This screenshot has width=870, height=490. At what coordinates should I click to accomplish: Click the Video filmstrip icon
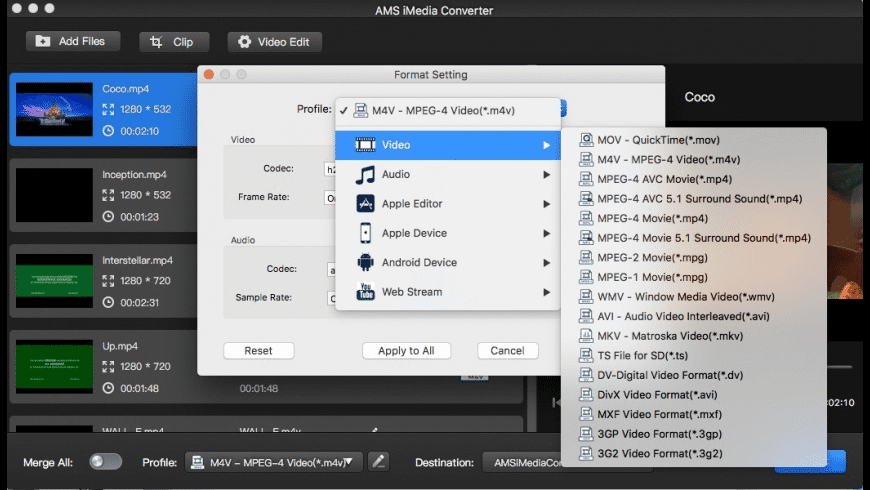tap(365, 145)
